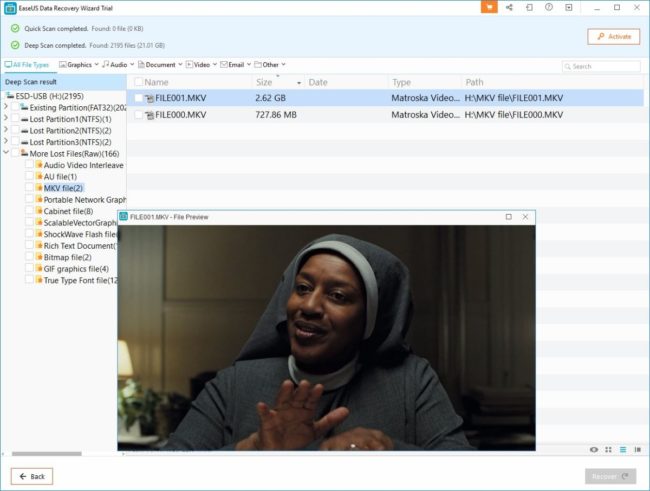Sort by the Size column header
The height and width of the screenshot is (491, 650).
[x=264, y=82]
